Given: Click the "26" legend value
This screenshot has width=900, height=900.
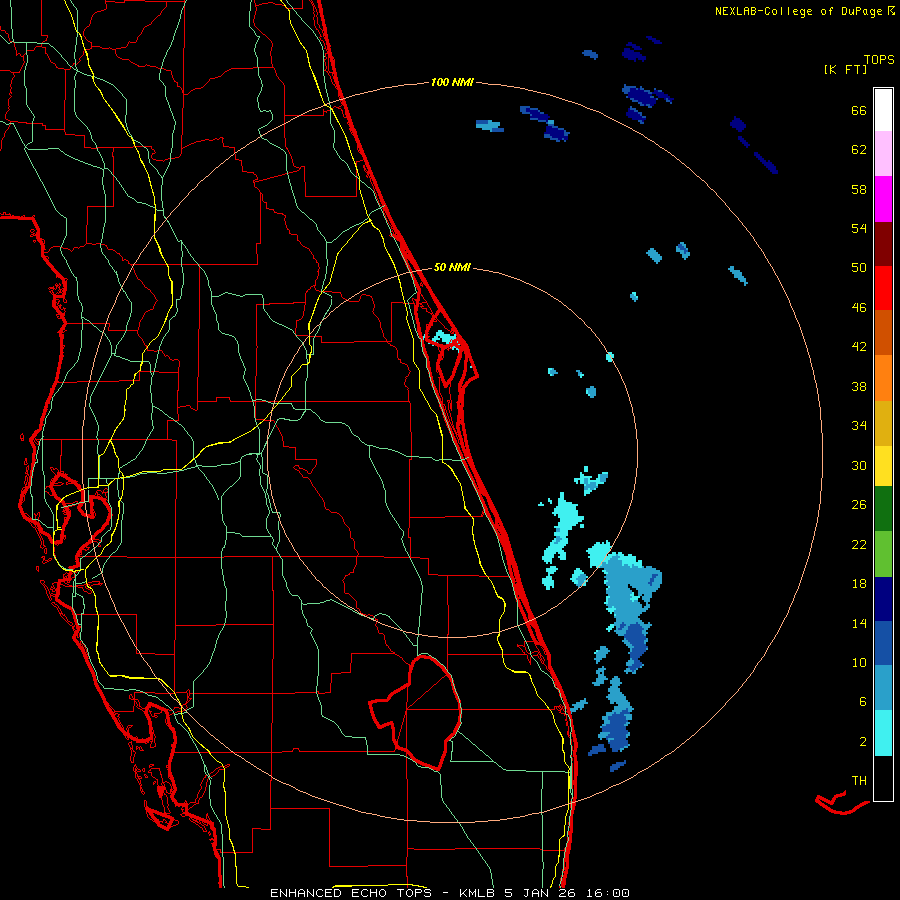Looking at the screenshot, I should coord(859,505).
